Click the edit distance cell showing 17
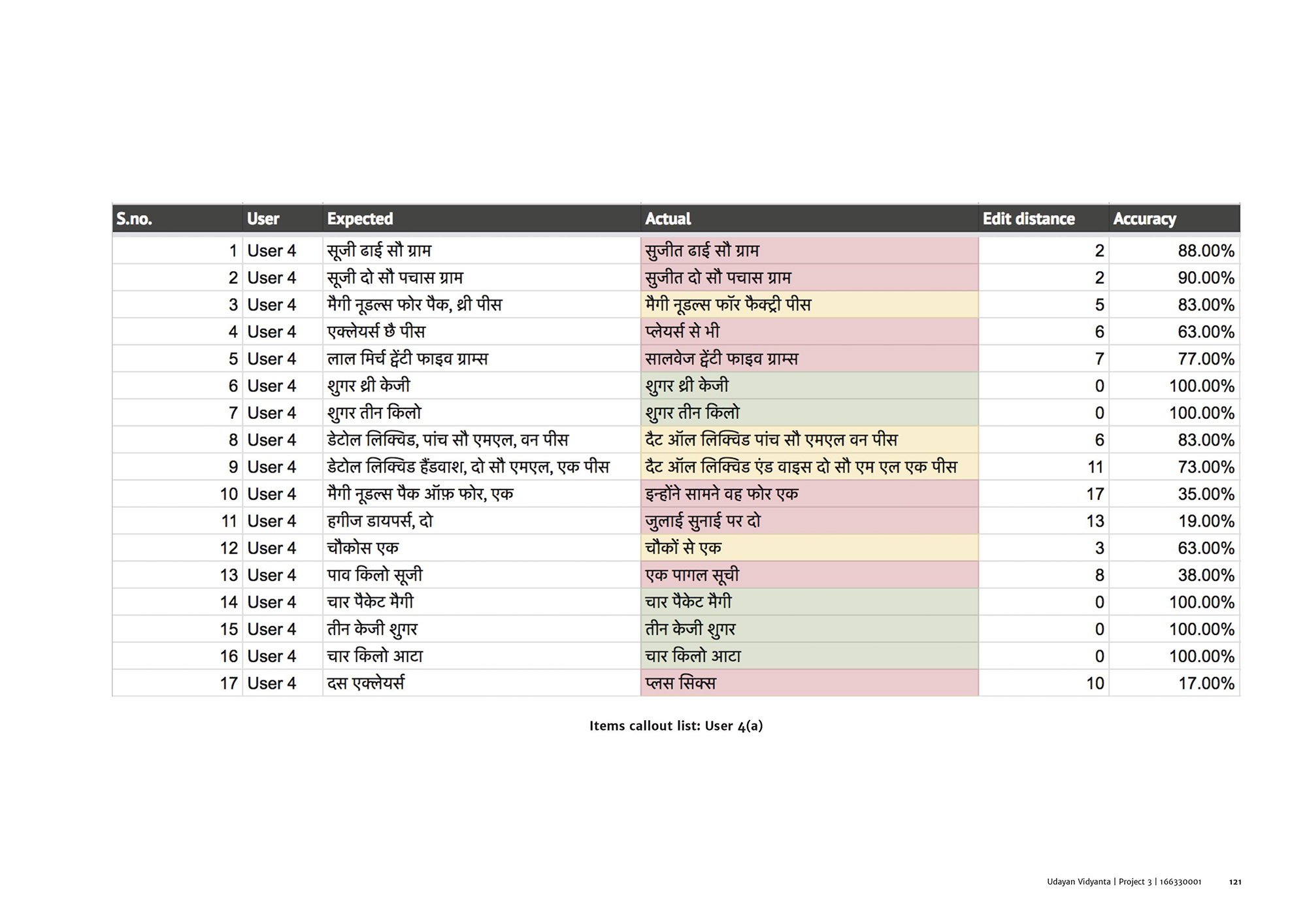Viewport: 1307px width, 924px height. point(1095,494)
